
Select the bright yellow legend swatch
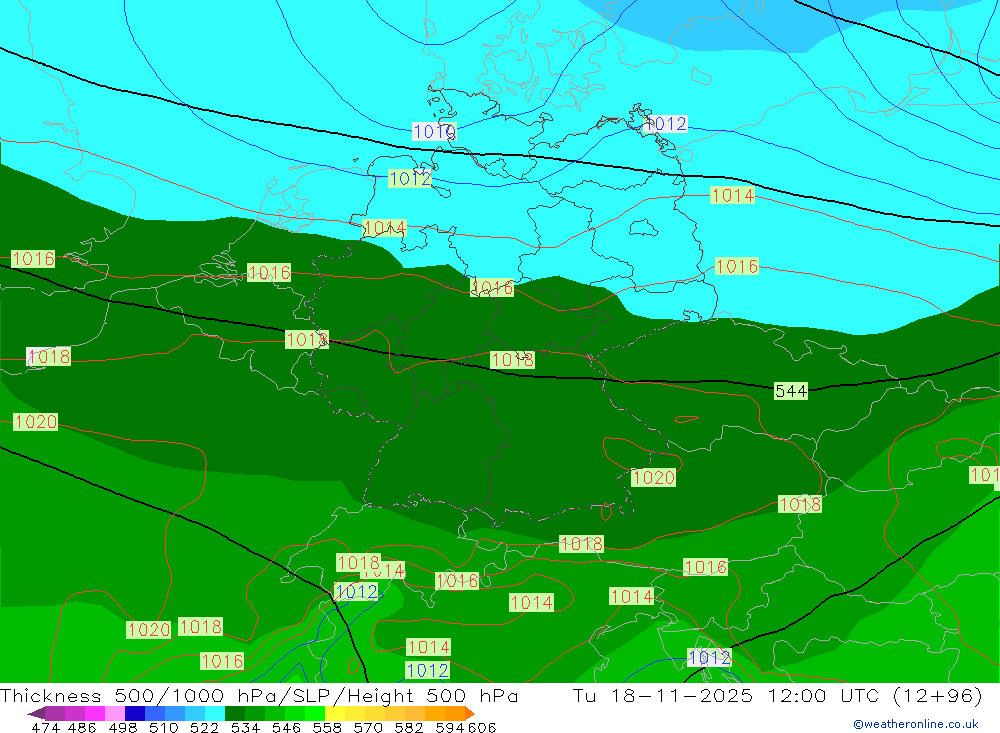[335, 713]
